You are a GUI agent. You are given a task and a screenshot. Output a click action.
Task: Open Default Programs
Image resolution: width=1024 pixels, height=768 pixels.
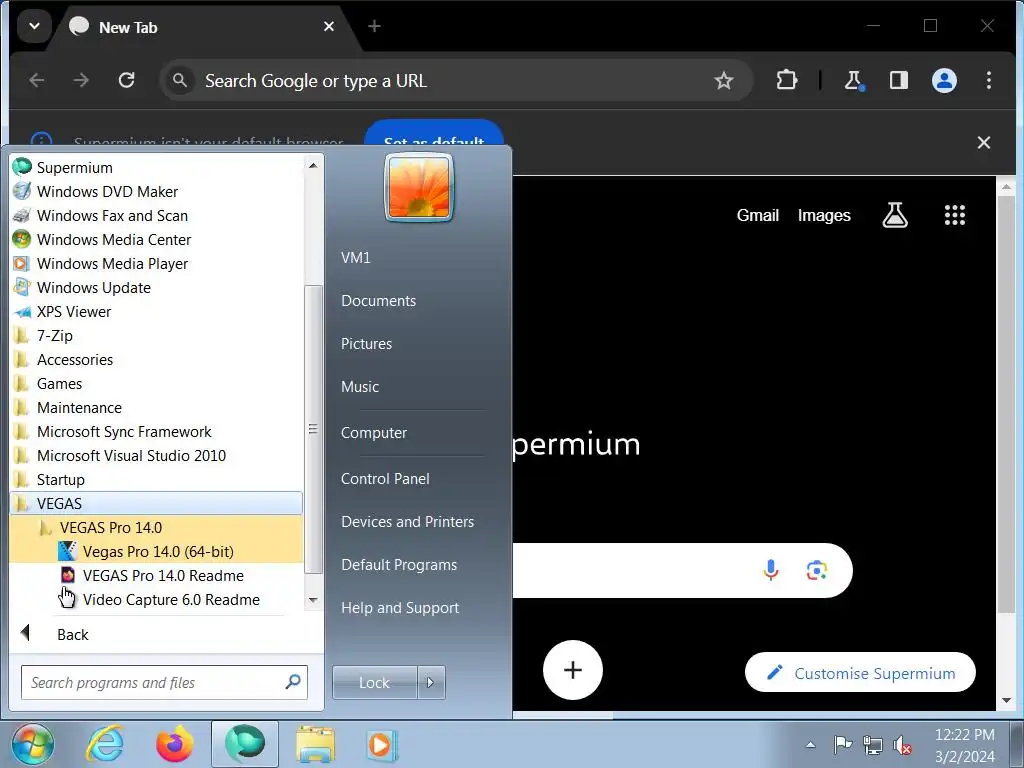pyautogui.click(x=399, y=565)
